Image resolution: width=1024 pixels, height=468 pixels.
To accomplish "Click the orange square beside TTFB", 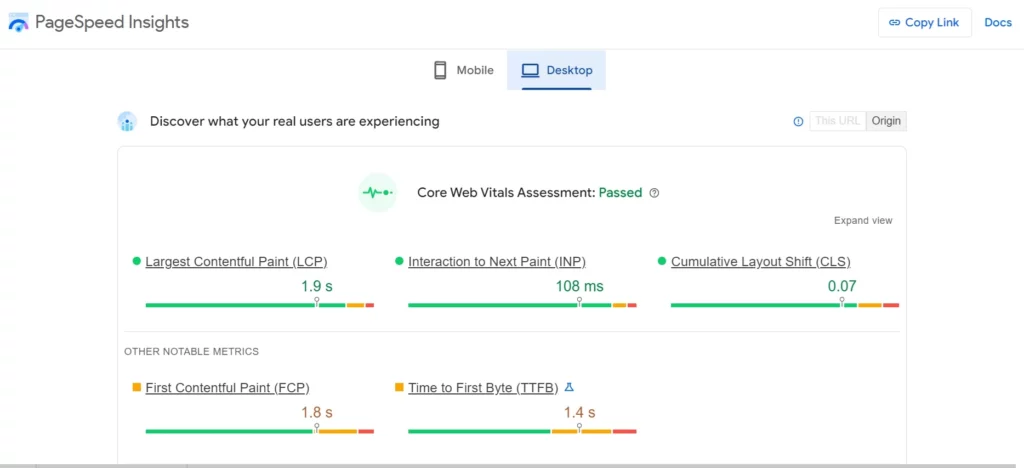I will click(x=399, y=387).
